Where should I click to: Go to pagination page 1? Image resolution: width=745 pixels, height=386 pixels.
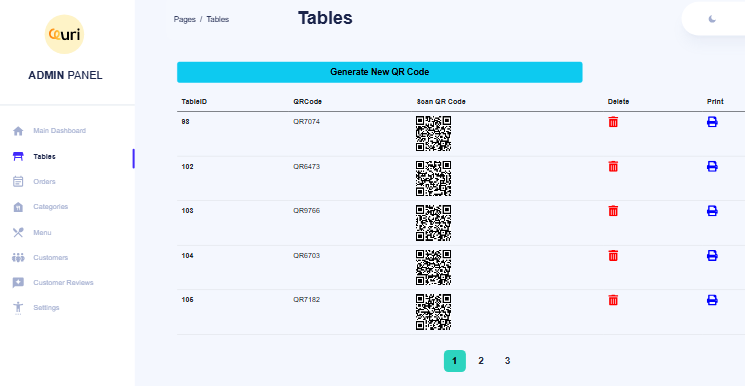455,361
